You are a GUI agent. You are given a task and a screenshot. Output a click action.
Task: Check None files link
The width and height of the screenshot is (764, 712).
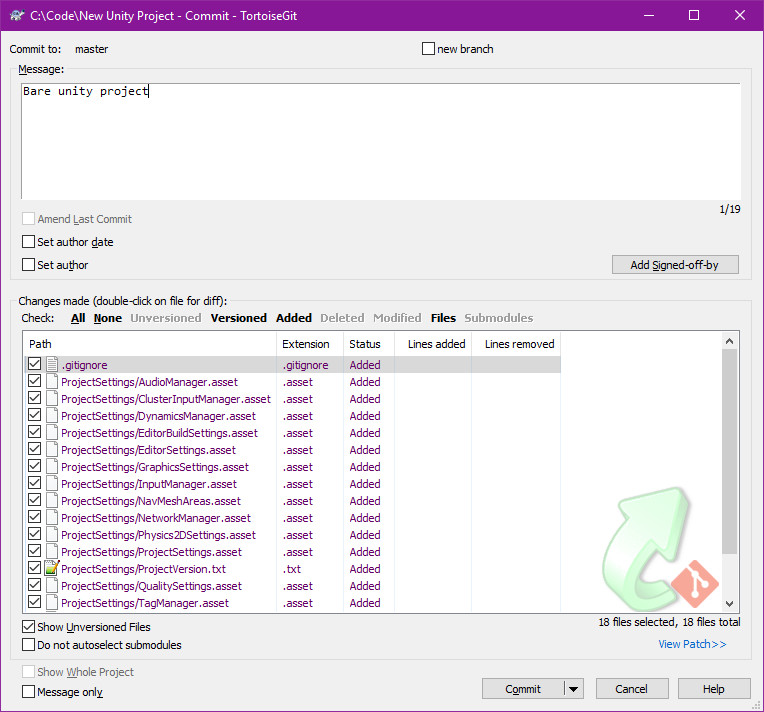pyautogui.click(x=108, y=318)
